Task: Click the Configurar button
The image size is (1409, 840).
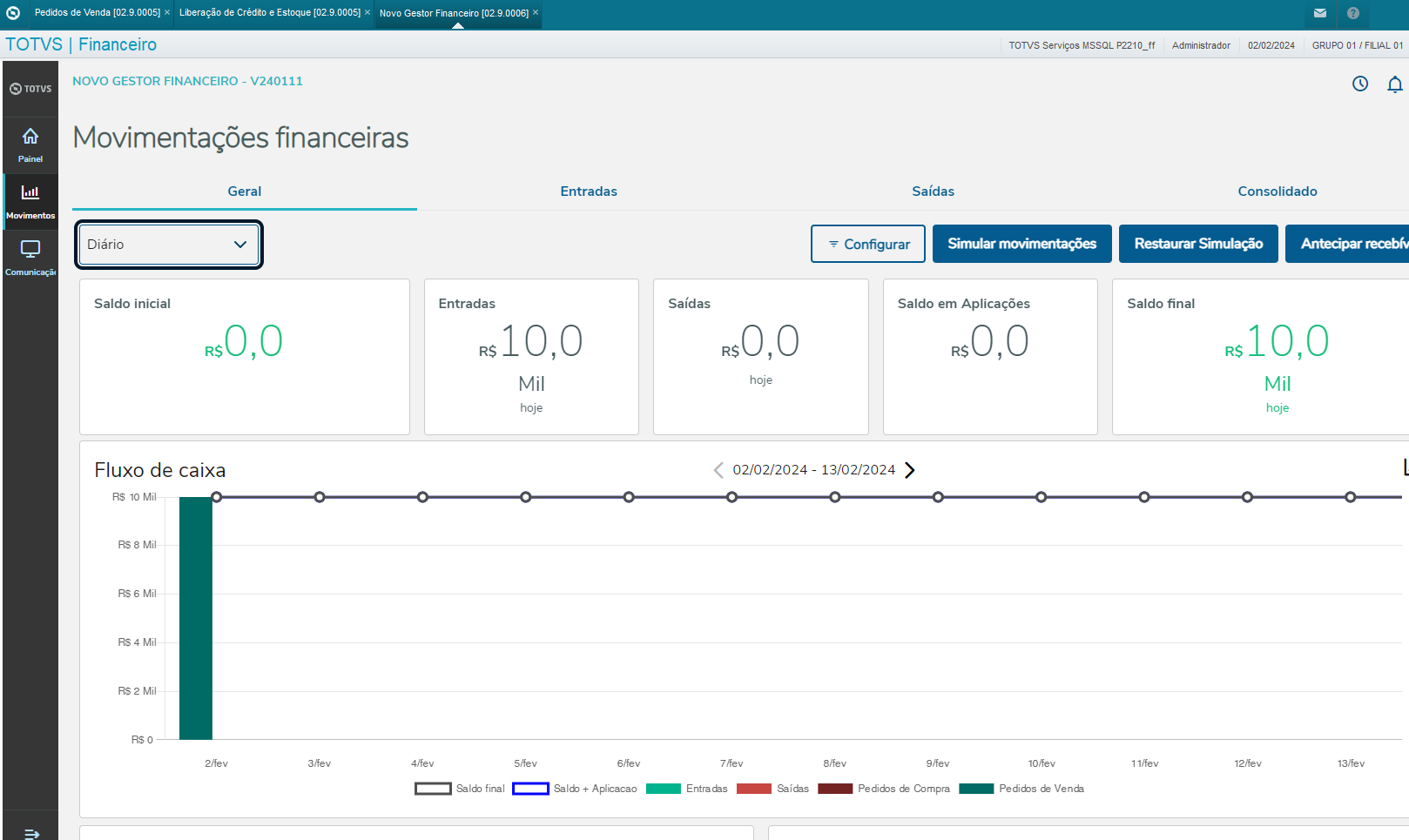Action: pos(868,244)
